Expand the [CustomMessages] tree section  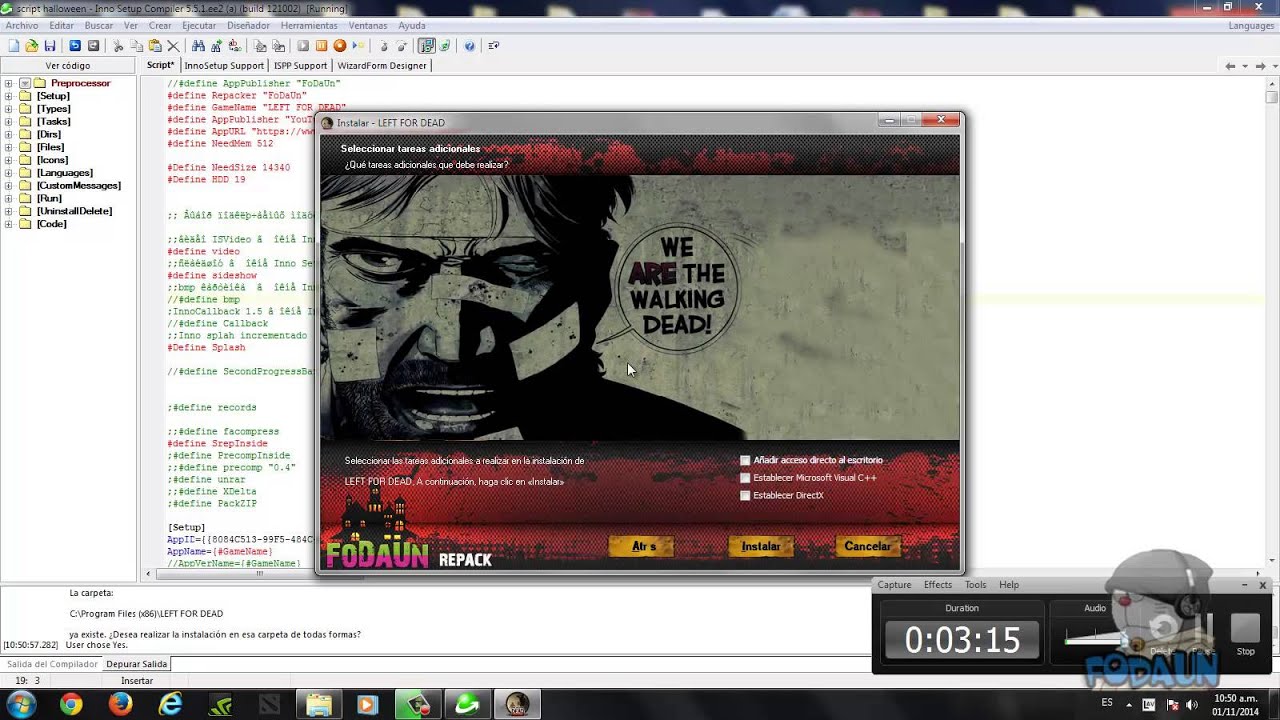pyautogui.click(x=9, y=186)
